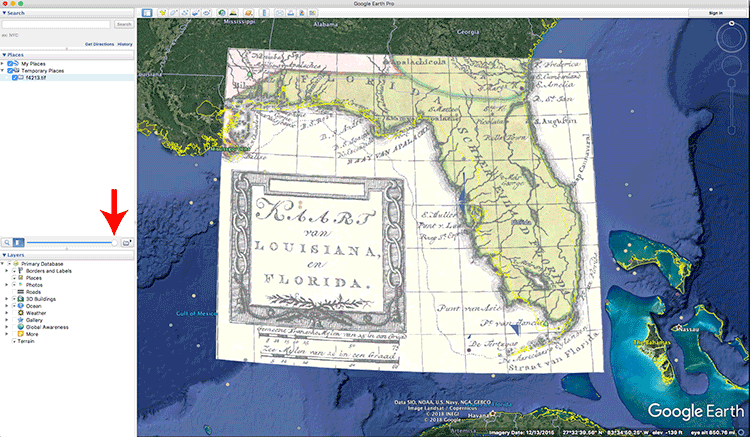
Task: Expand the Photos layer node
Action: (7, 285)
